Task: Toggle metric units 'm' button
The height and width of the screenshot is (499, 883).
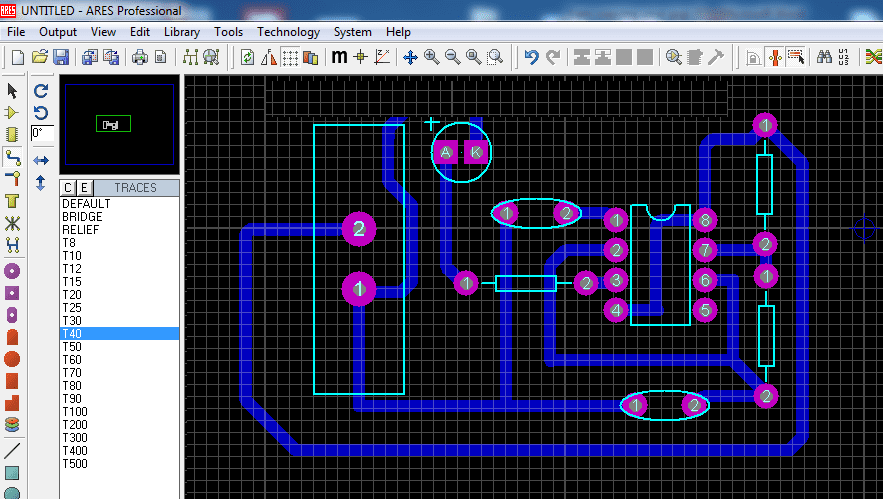Action: [x=339, y=57]
